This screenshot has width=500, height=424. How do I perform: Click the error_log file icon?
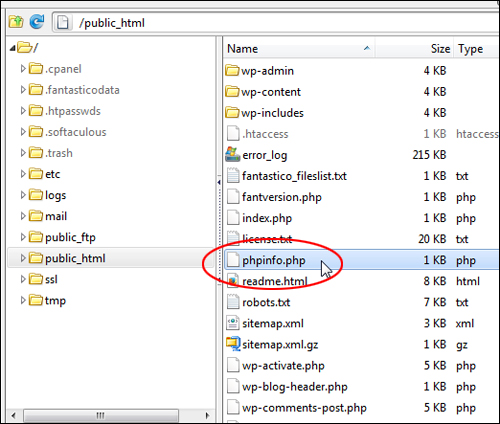coord(232,154)
